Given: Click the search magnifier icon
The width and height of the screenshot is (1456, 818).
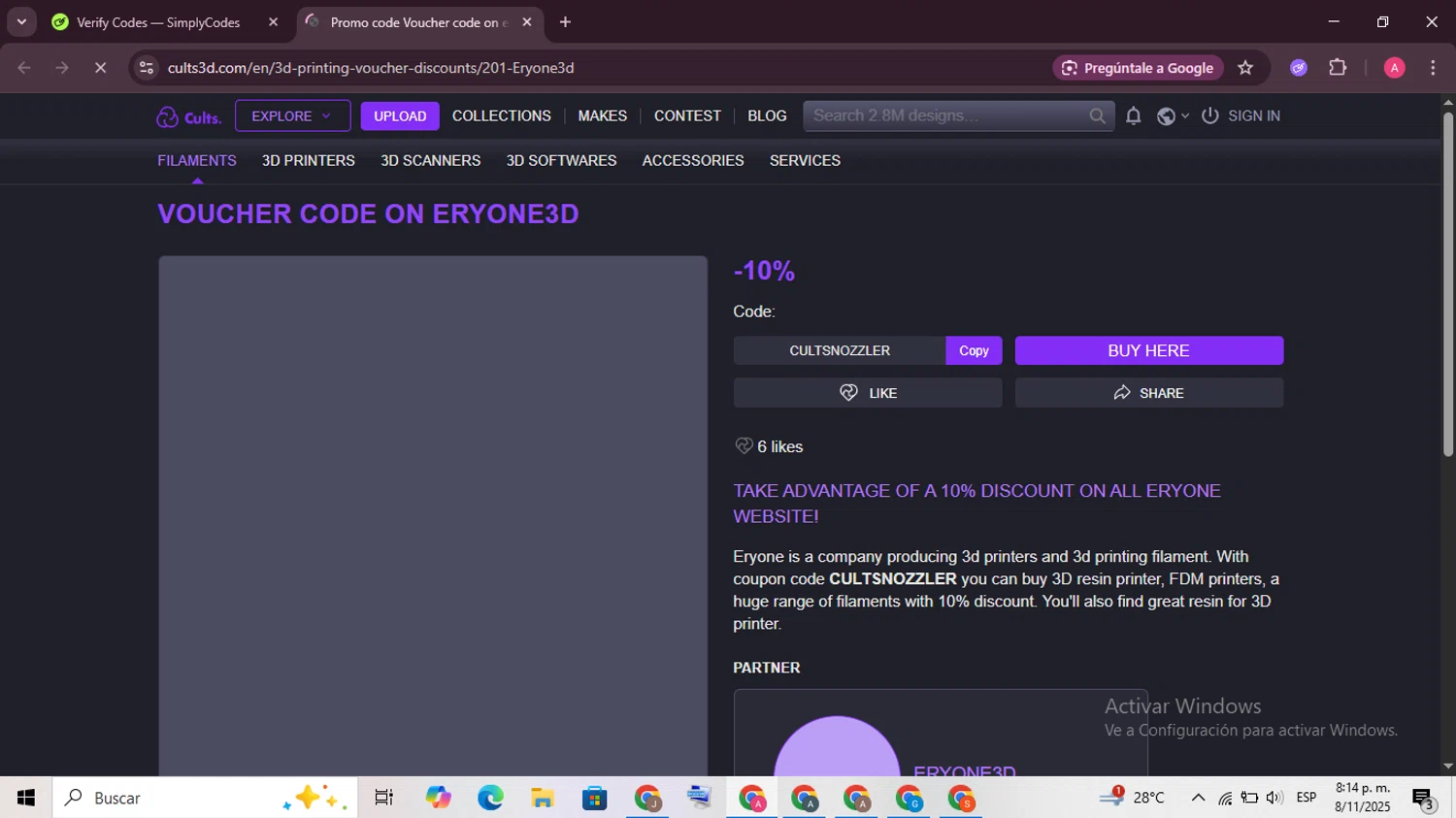Looking at the screenshot, I should 1097,115.
